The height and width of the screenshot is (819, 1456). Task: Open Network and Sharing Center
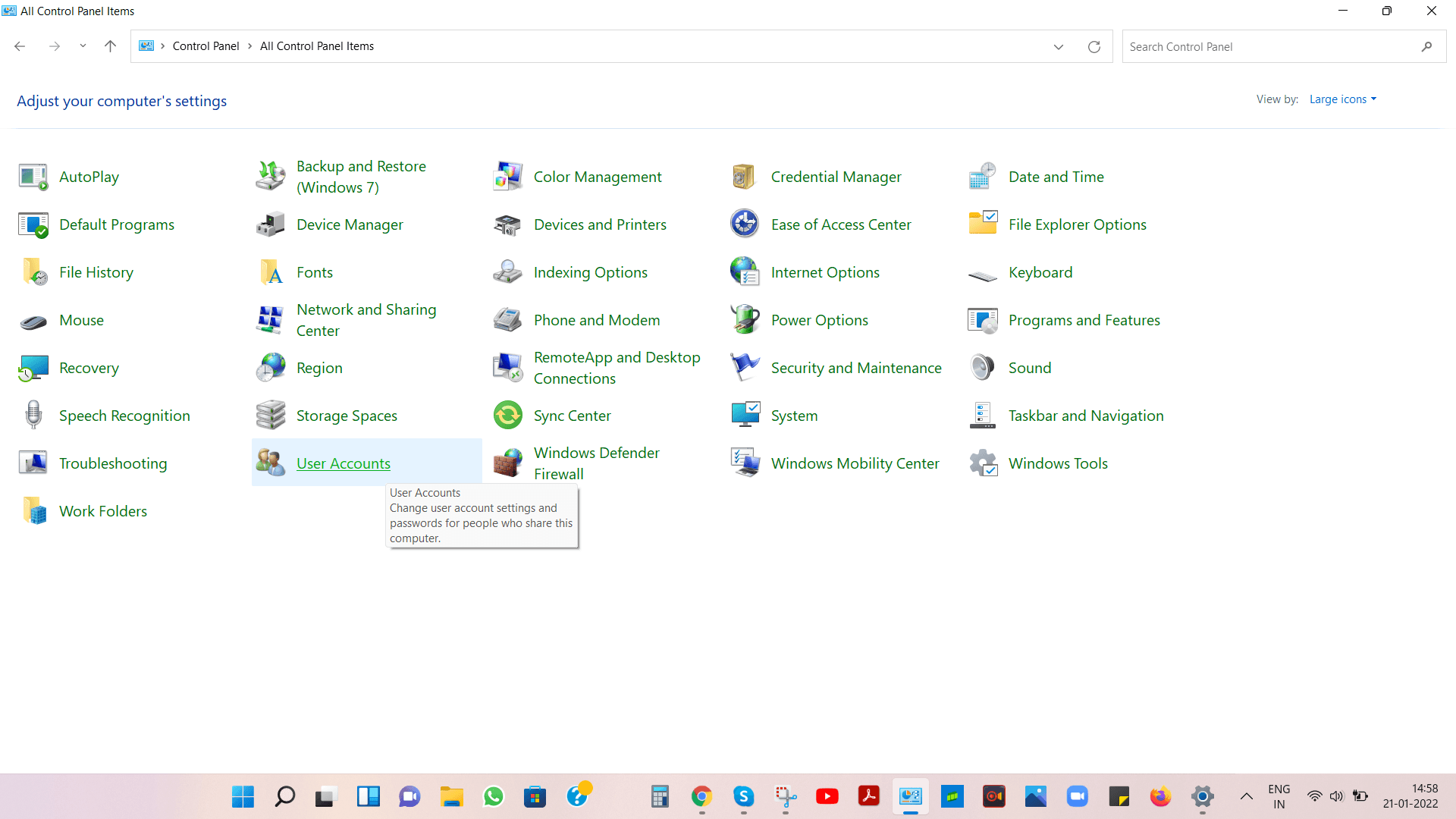(x=365, y=319)
